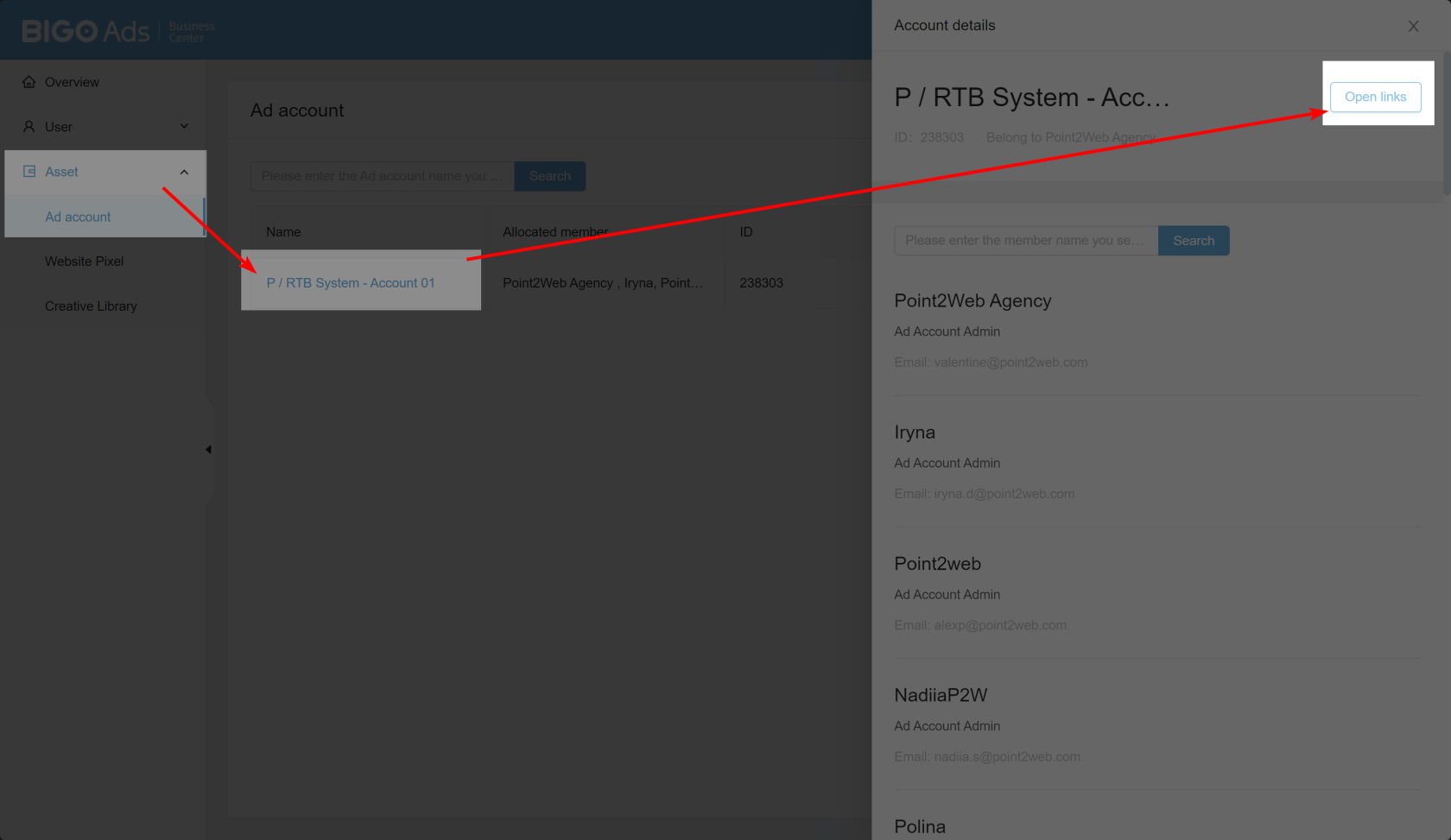This screenshot has height=840, width=1451.
Task: Click the Overview home icon
Action: tap(29, 82)
